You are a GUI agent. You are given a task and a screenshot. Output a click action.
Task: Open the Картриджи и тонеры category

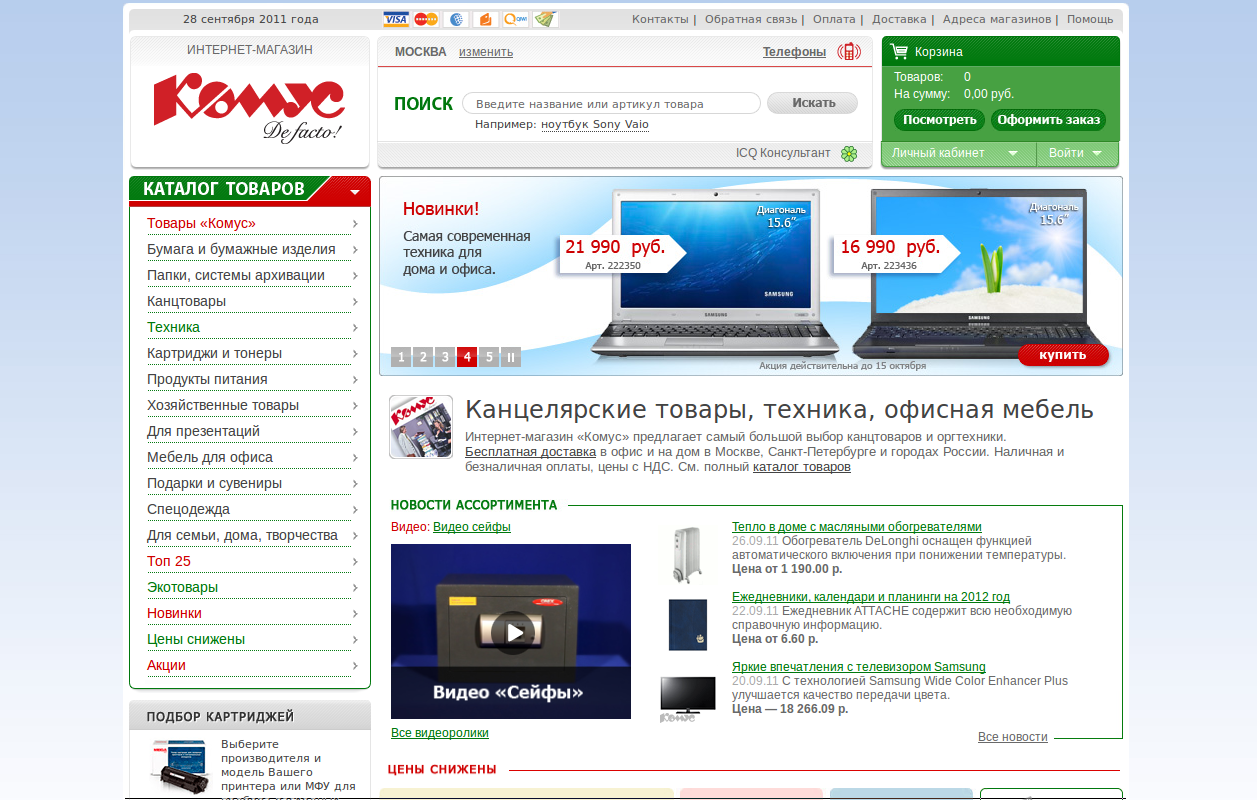click(x=214, y=353)
